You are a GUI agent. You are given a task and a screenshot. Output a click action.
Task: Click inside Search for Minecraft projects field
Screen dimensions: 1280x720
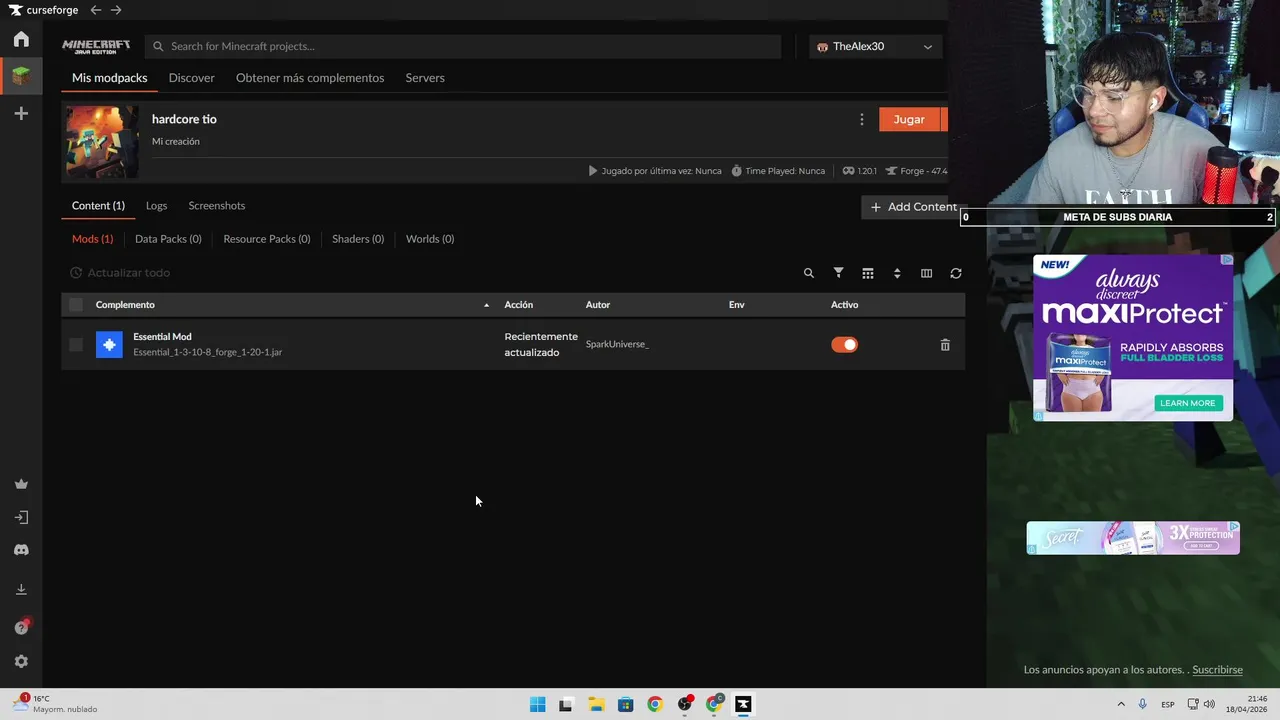pyautogui.click(x=463, y=46)
